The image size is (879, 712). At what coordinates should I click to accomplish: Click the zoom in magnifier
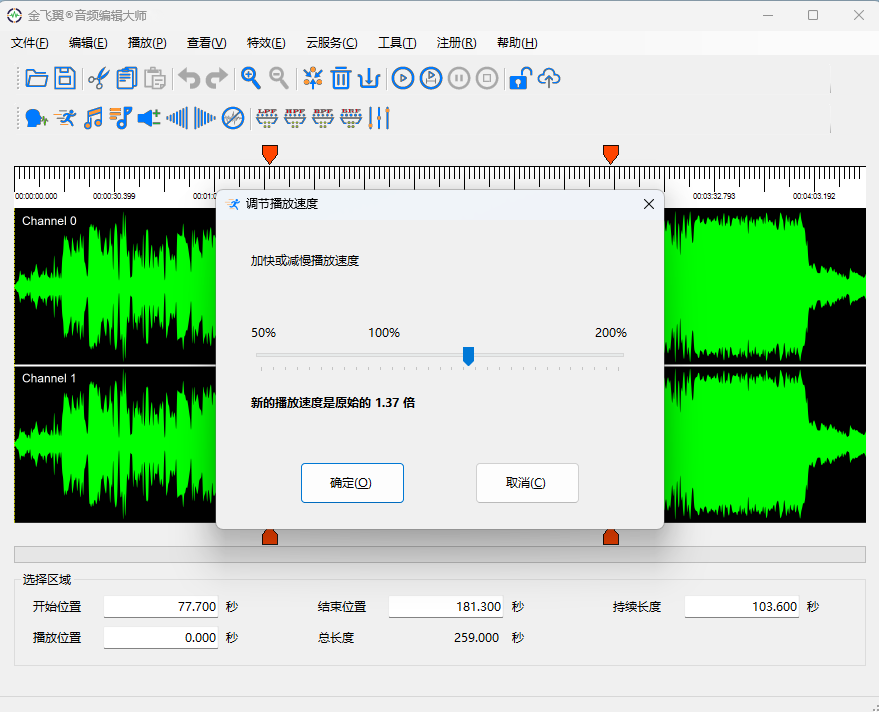[x=251, y=78]
